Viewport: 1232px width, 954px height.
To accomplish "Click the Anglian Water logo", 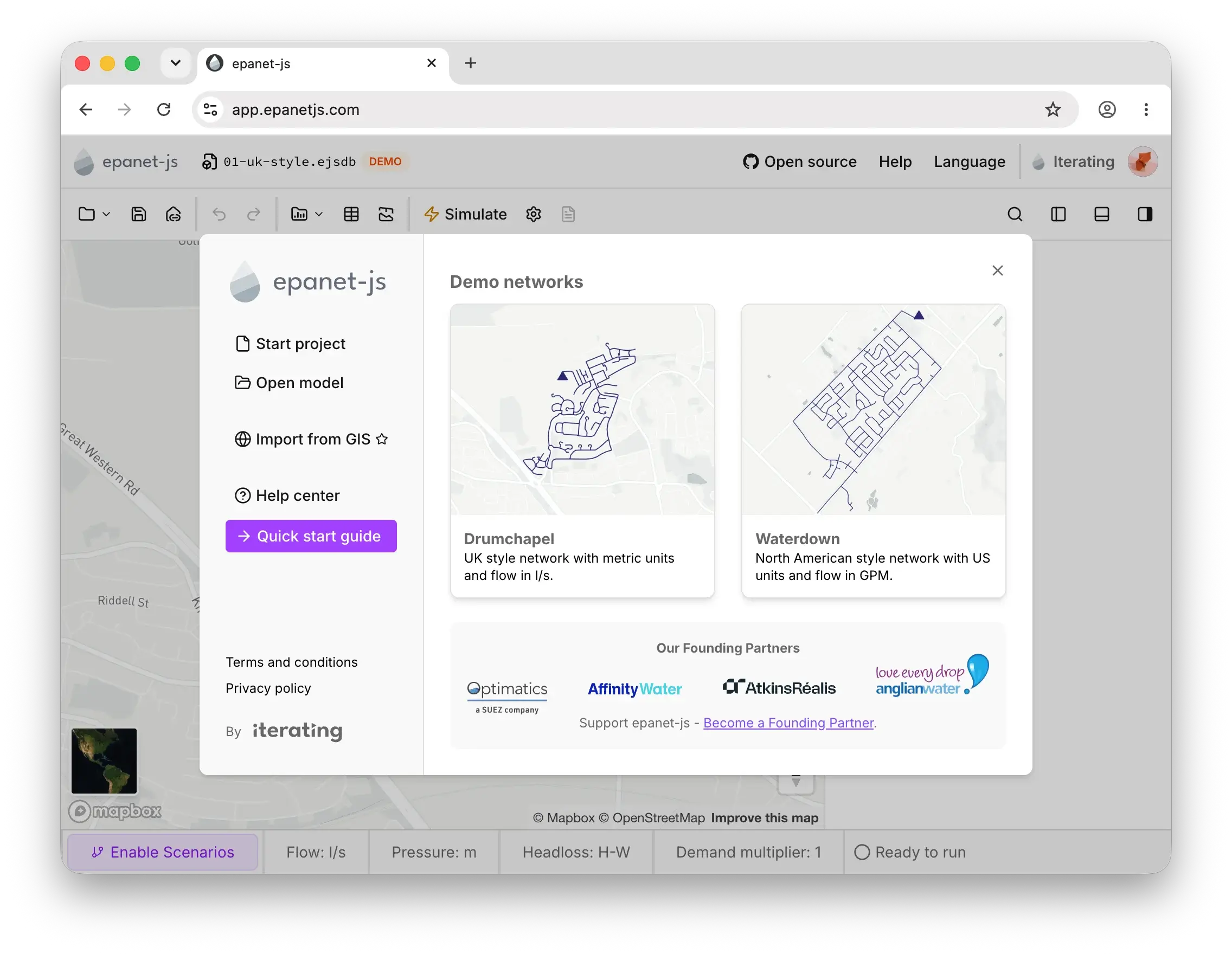I will click(x=932, y=675).
